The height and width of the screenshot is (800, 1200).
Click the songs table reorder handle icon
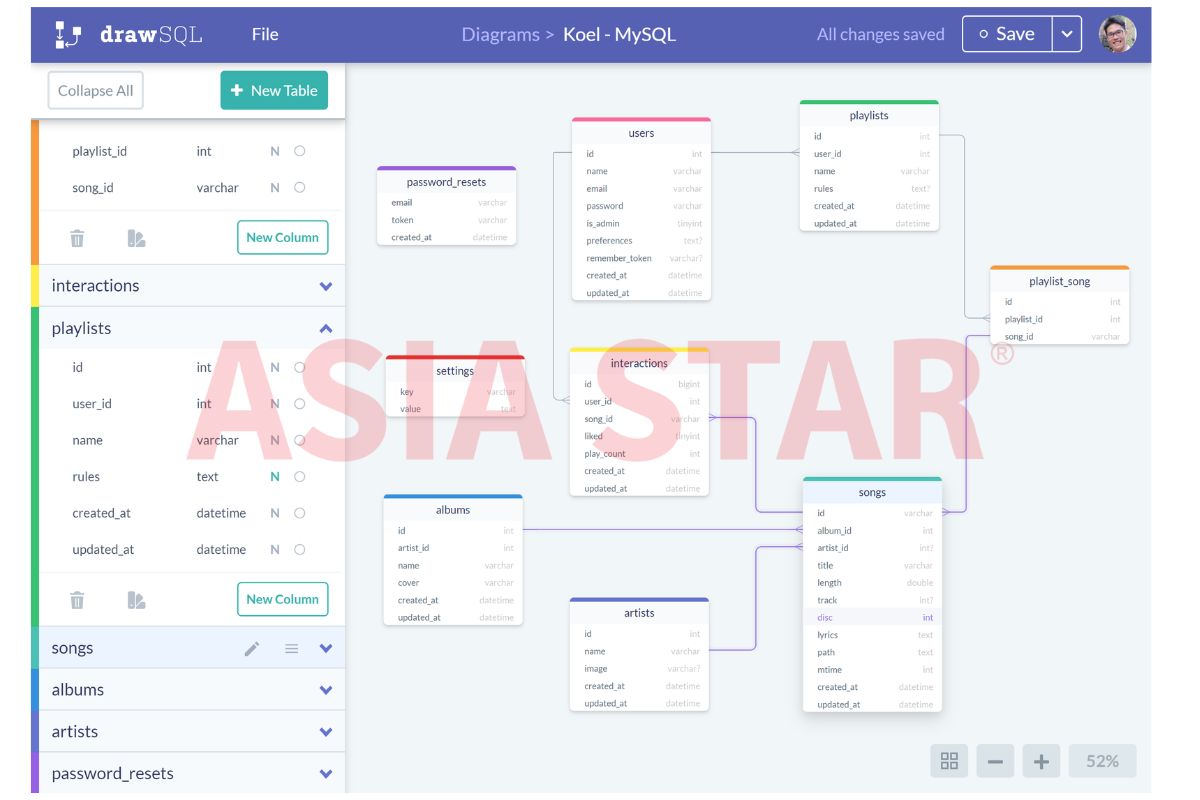291,649
